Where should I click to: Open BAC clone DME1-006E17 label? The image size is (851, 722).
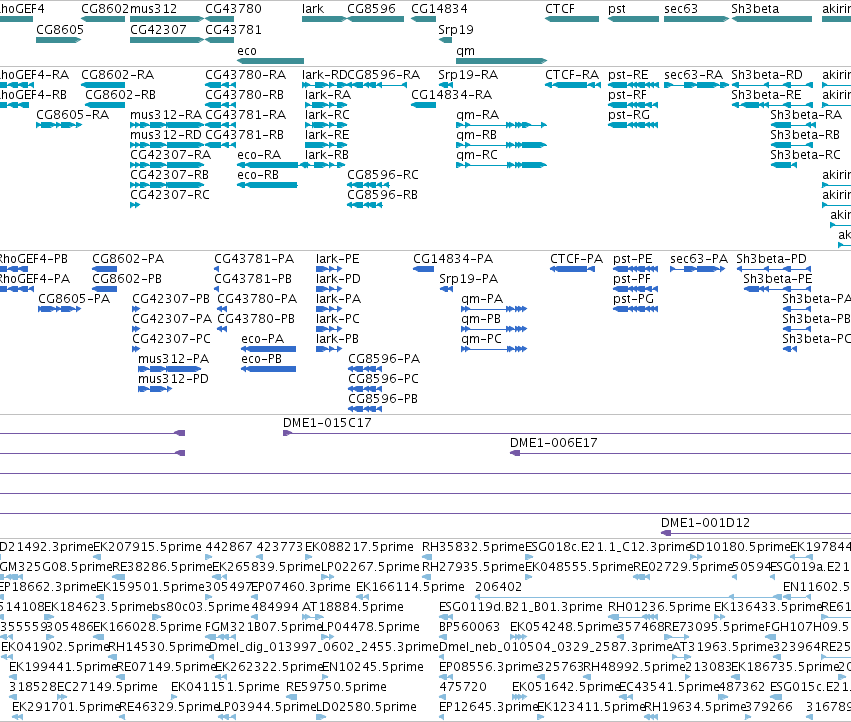pyautogui.click(x=554, y=443)
